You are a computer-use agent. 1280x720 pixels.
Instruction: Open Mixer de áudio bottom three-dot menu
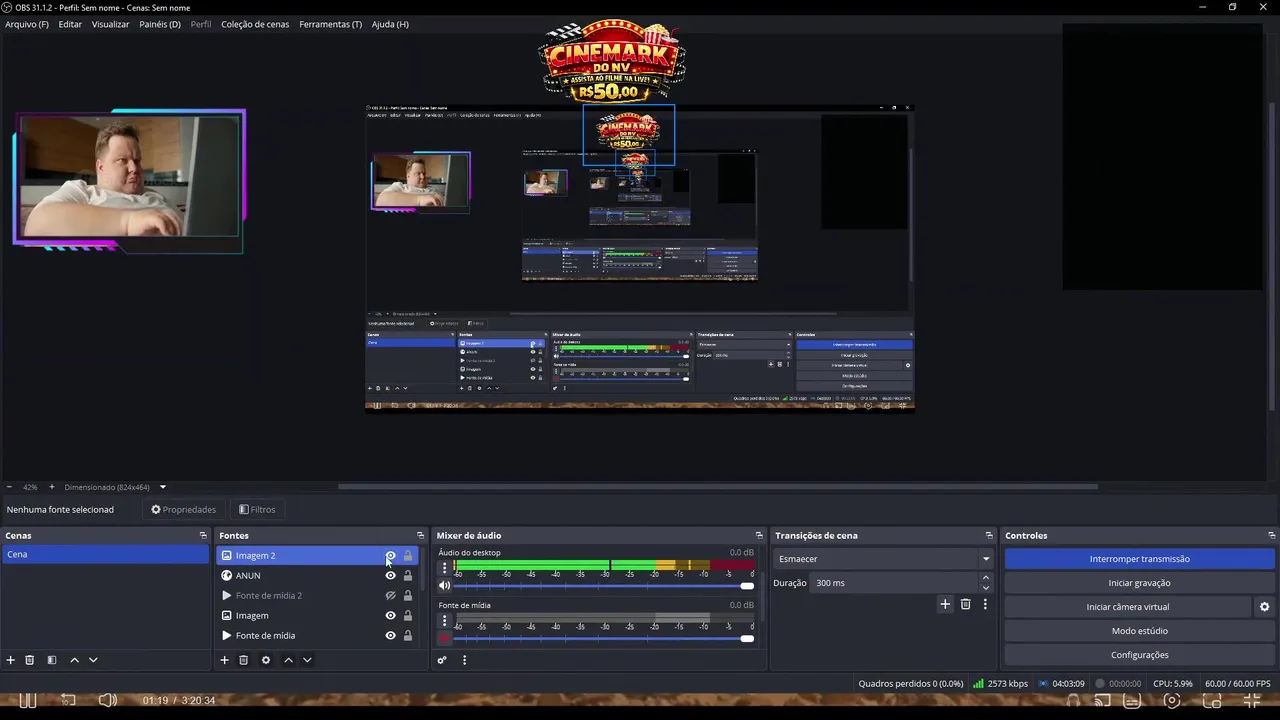[464, 660]
